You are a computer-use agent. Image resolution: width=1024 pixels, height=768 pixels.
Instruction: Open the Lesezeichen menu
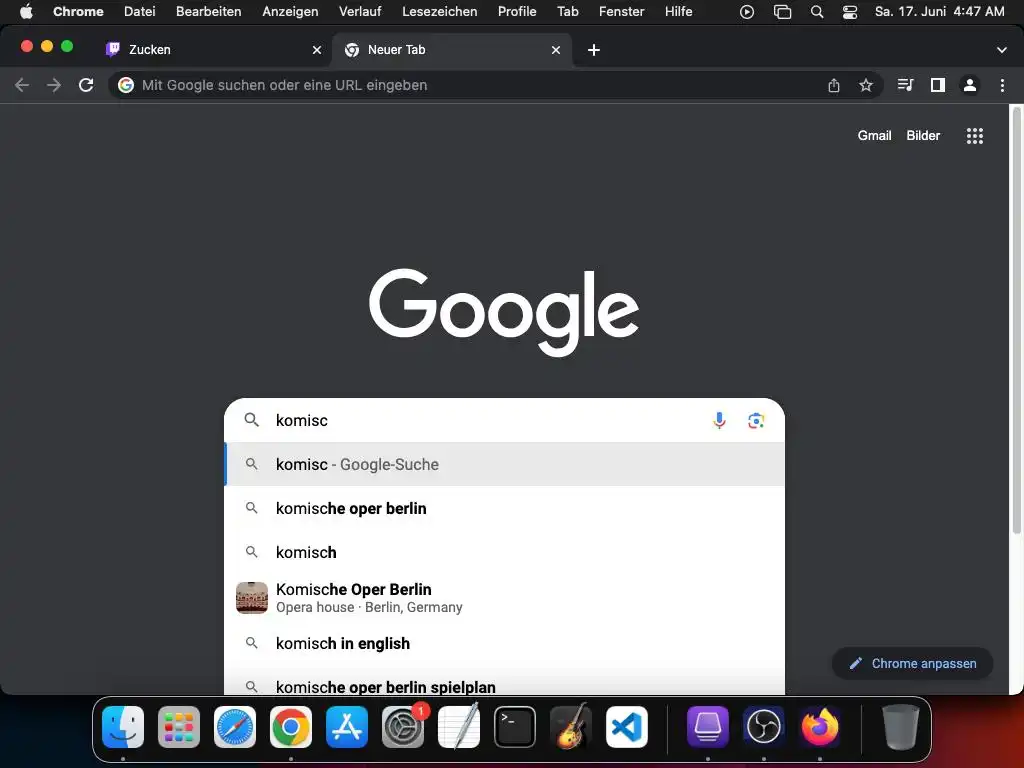click(440, 12)
